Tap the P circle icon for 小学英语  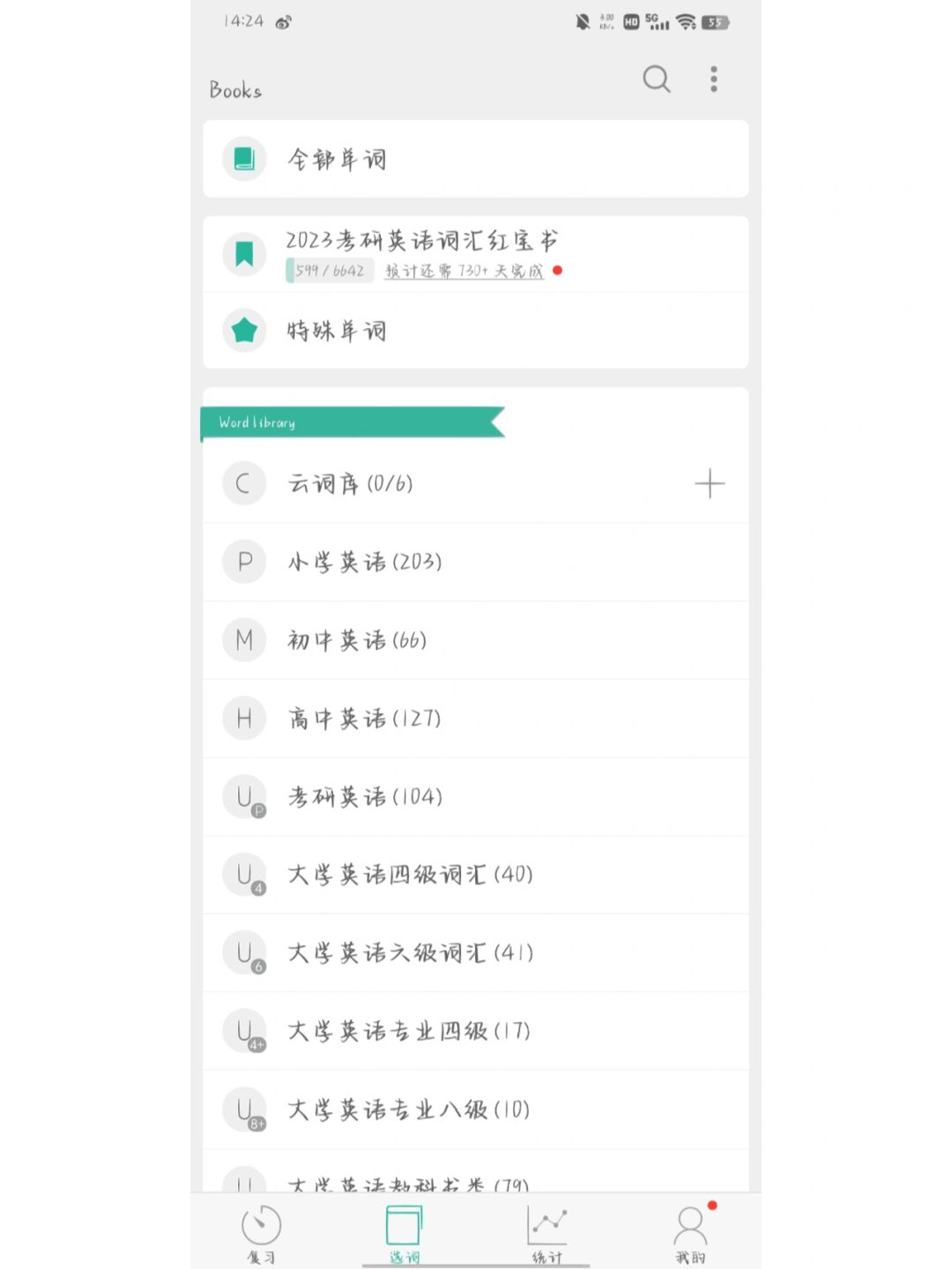pos(244,562)
